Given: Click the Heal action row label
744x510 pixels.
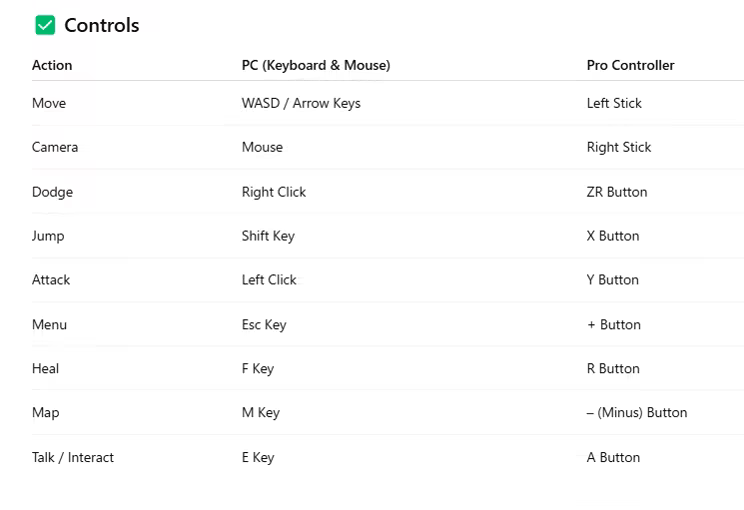Looking at the screenshot, I should click(45, 368).
